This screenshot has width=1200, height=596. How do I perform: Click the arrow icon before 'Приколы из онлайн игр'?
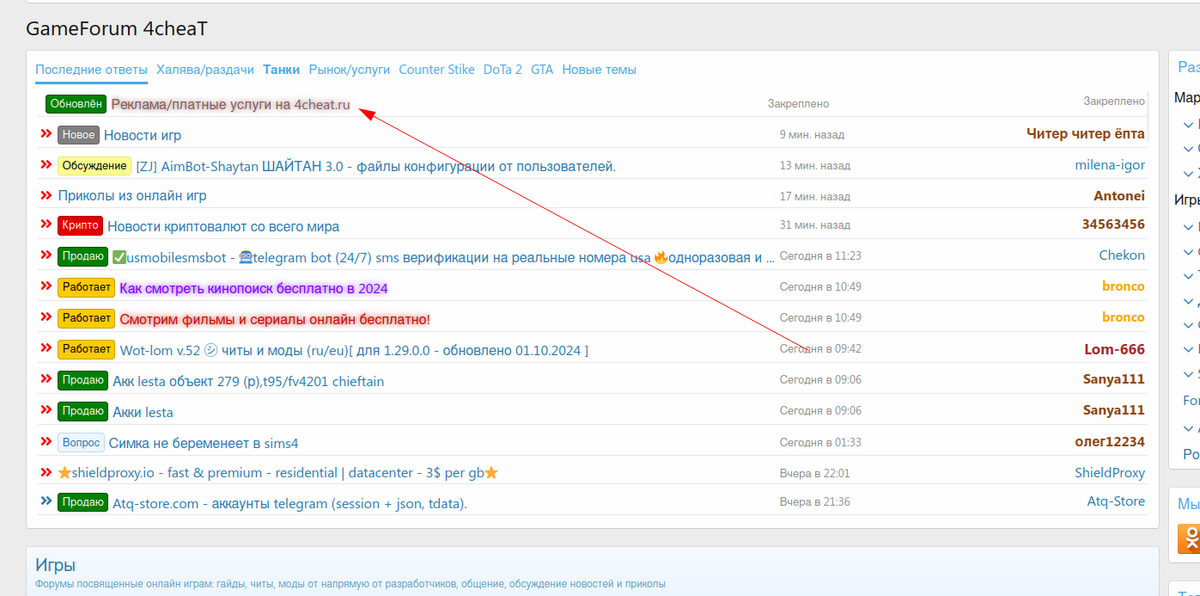tap(45, 195)
